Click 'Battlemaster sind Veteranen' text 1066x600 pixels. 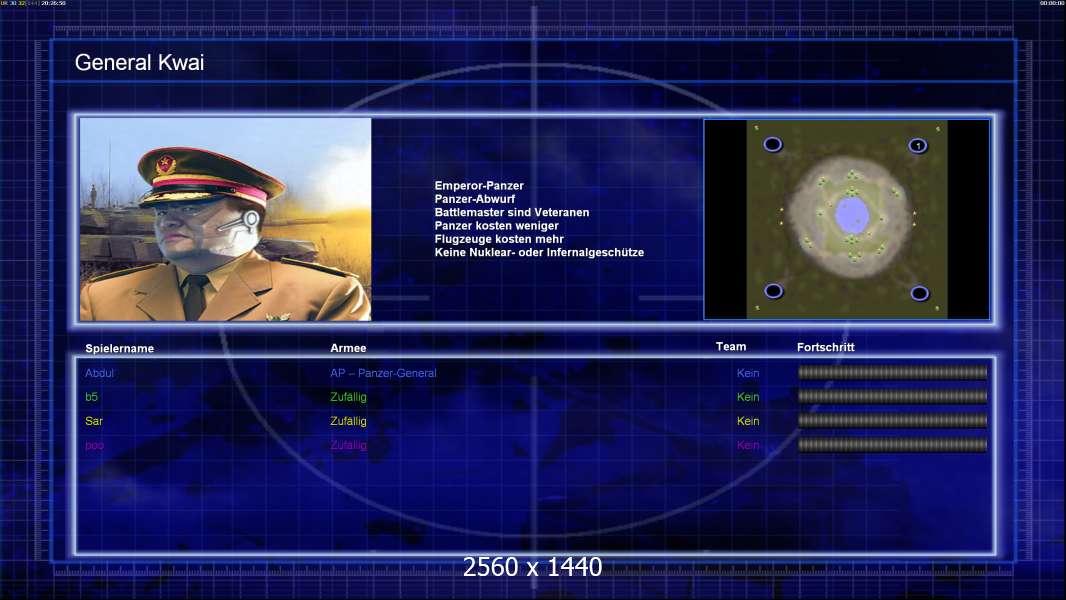[512, 212]
